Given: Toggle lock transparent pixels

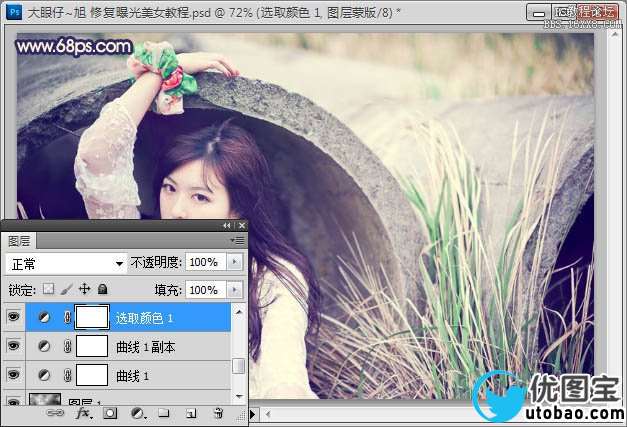Looking at the screenshot, I should pos(48,289).
